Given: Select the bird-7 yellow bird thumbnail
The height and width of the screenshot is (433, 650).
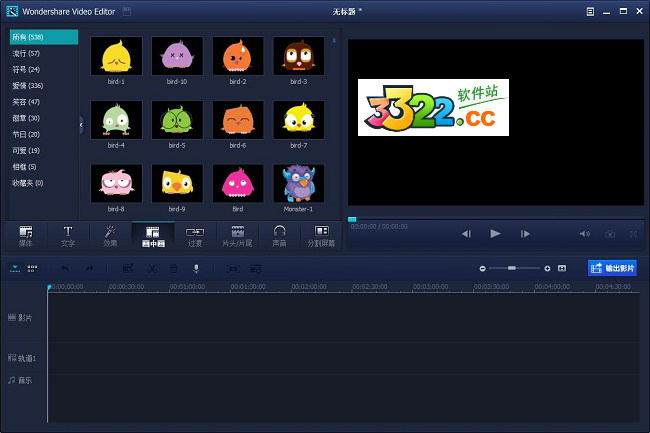Looking at the screenshot, I should [x=298, y=120].
